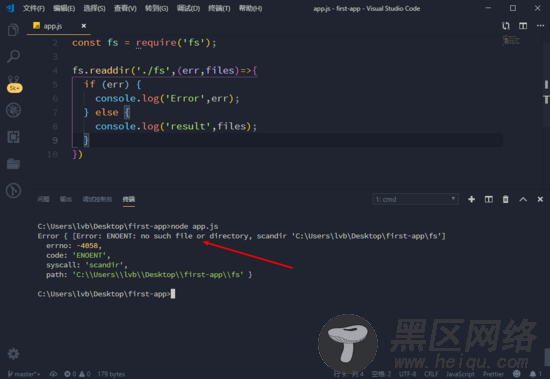Switch to the 调试控制台 (Debug Console) tab
The image size is (550, 379).
click(x=97, y=199)
